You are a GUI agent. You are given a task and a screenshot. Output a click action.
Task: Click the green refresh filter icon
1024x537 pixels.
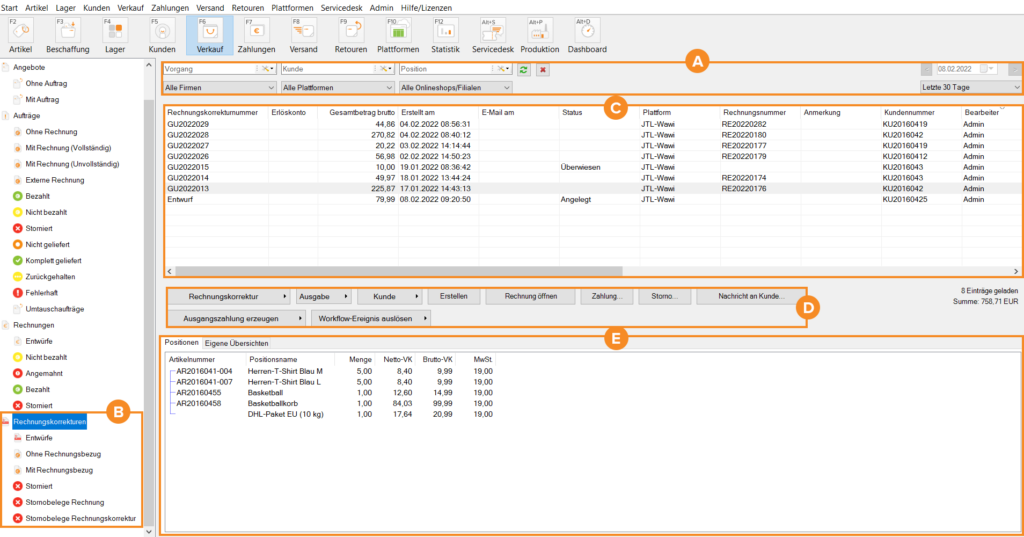(x=523, y=69)
